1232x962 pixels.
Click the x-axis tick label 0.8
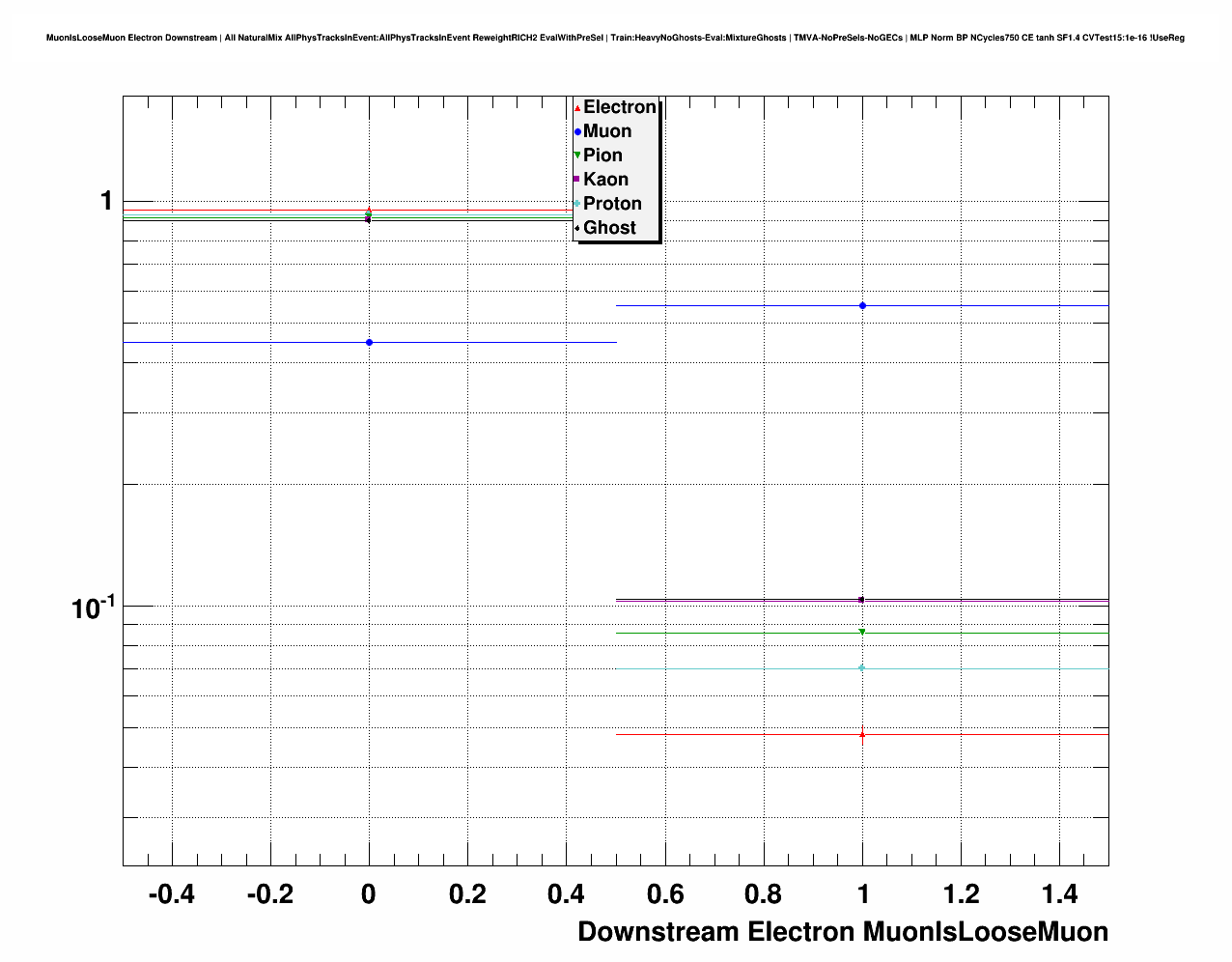764,894
